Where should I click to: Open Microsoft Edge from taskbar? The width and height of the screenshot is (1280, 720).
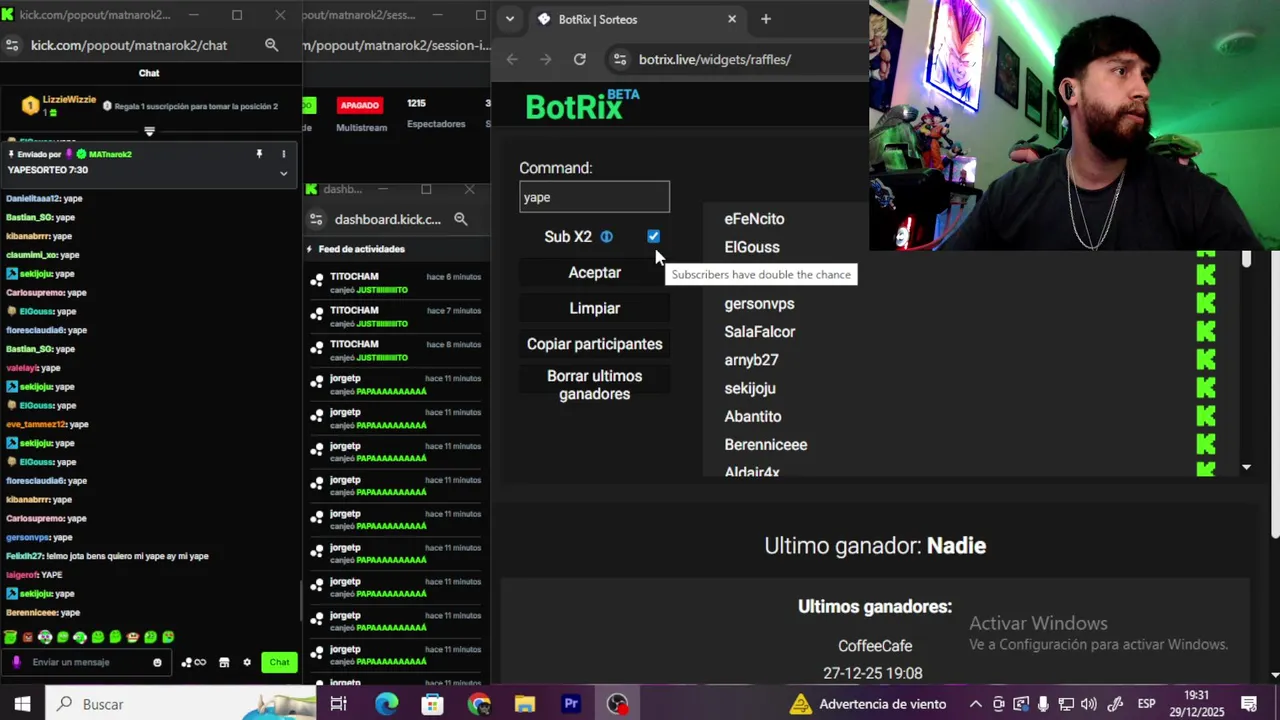[x=386, y=704]
